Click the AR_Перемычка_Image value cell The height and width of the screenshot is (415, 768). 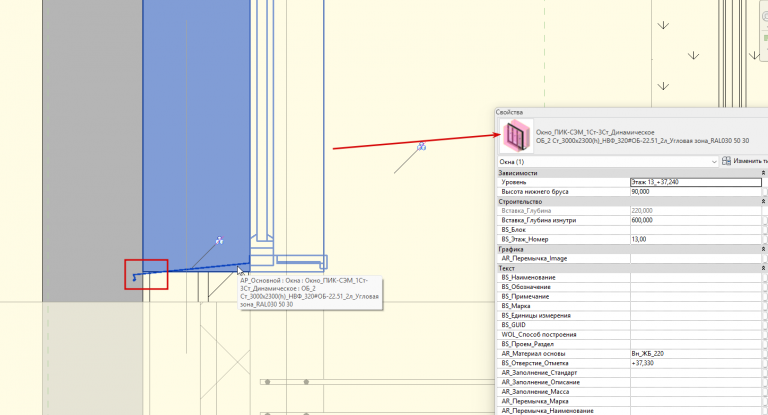[x=696, y=259]
